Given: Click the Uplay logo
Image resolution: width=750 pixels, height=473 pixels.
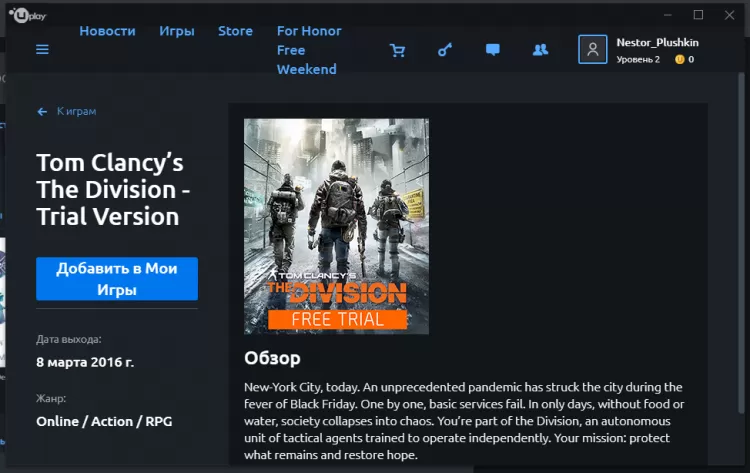Looking at the screenshot, I should click(x=28, y=16).
